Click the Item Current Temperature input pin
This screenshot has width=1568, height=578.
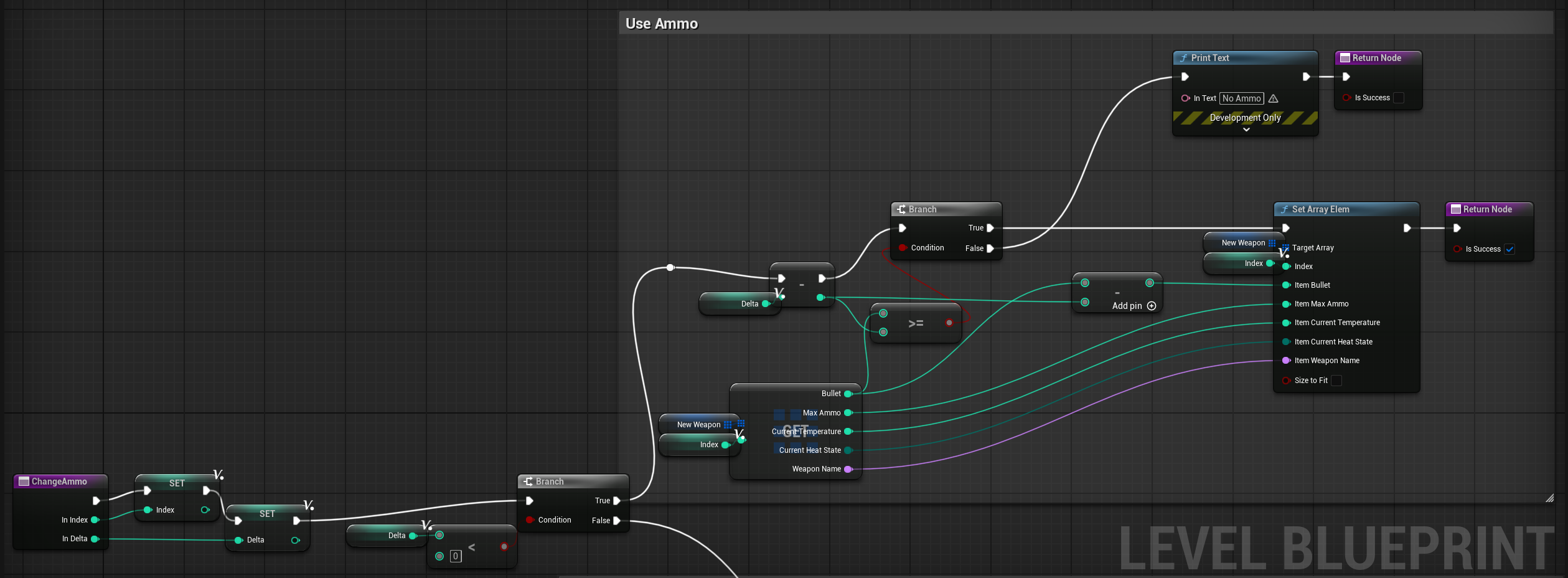coord(1286,323)
